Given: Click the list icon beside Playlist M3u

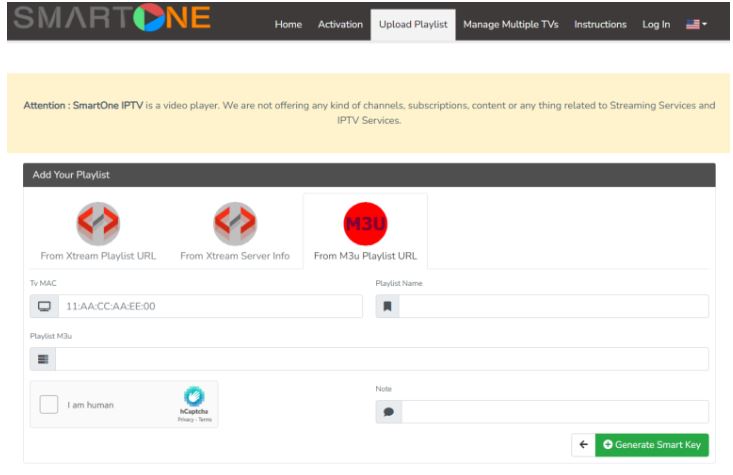Looking at the screenshot, I should [43, 359].
